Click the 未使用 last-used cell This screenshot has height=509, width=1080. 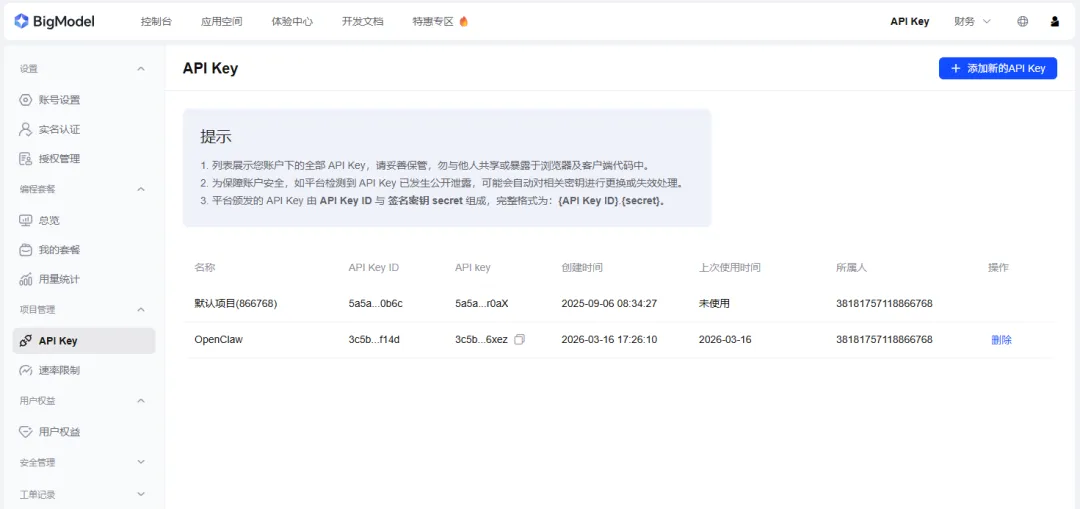click(x=714, y=303)
